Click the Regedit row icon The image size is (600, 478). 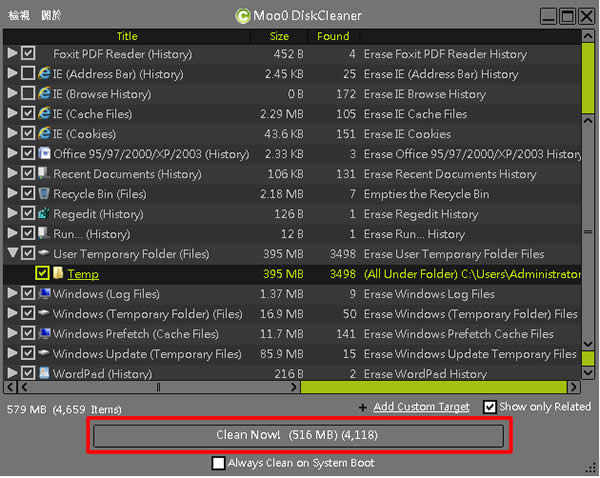[44, 213]
